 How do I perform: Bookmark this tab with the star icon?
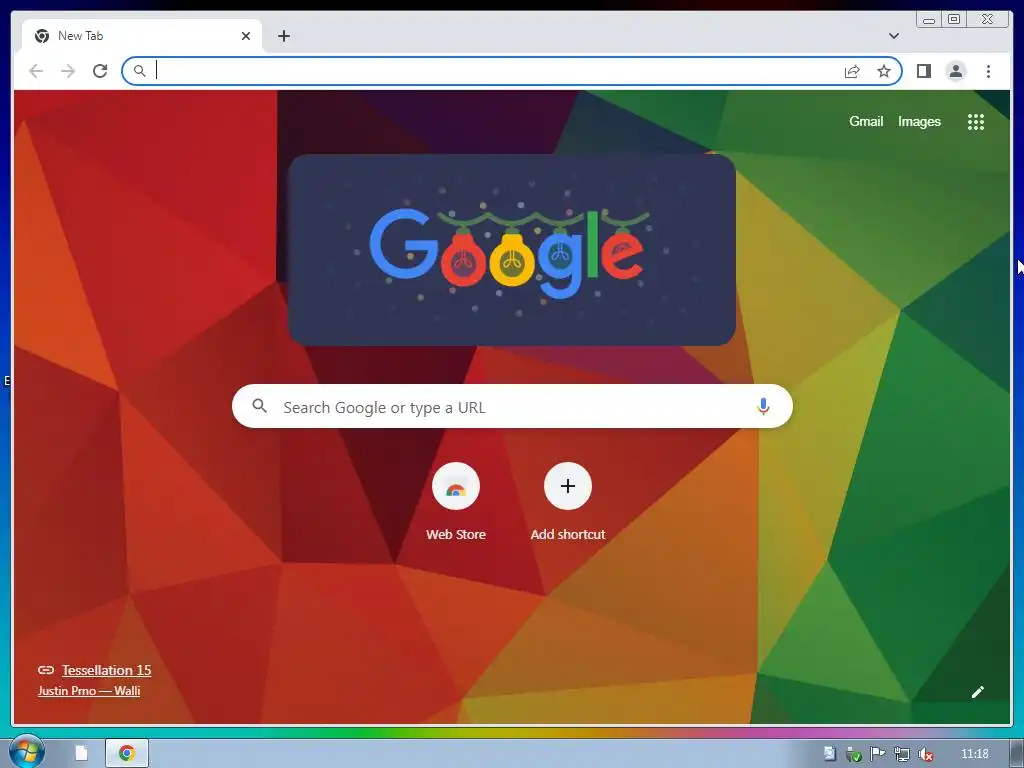884,71
